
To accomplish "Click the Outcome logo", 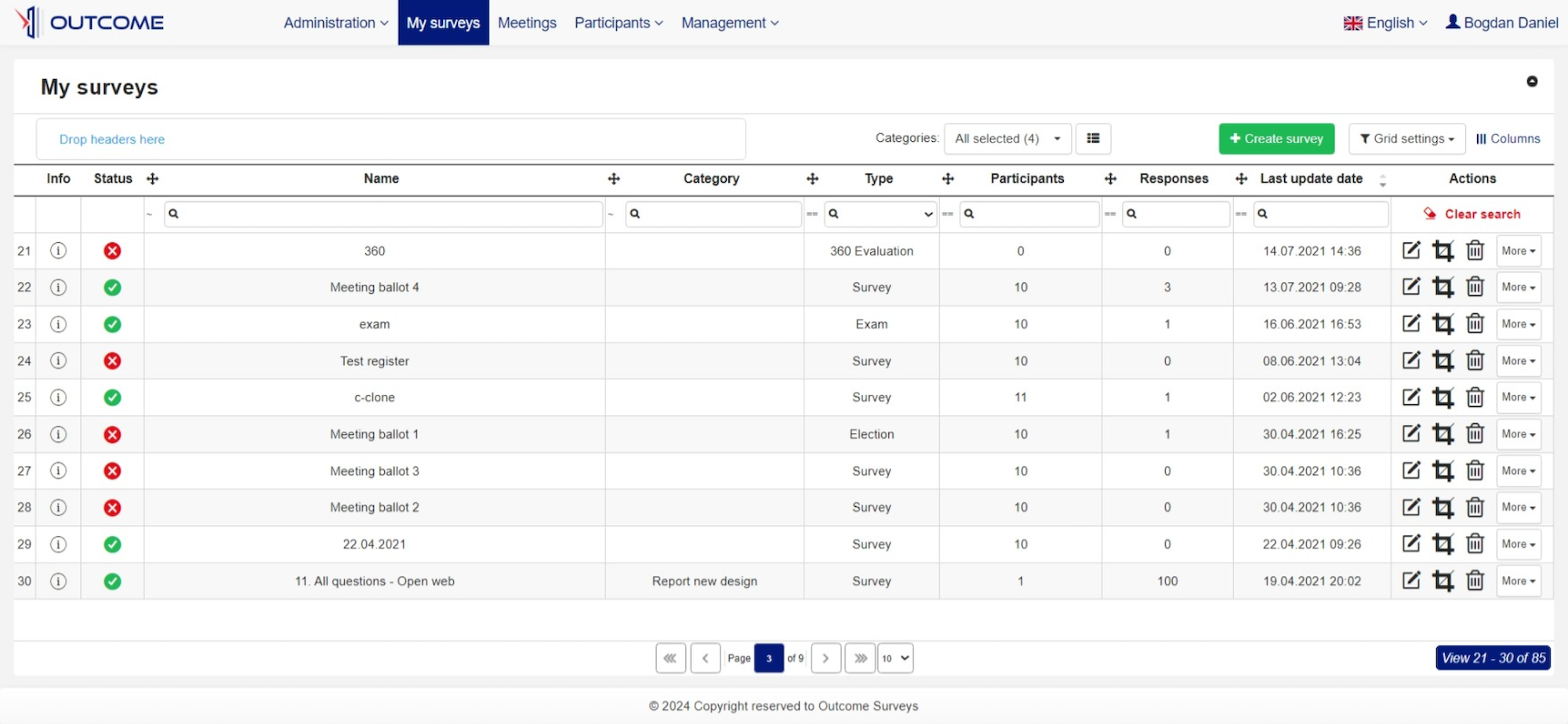I will (x=89, y=22).
